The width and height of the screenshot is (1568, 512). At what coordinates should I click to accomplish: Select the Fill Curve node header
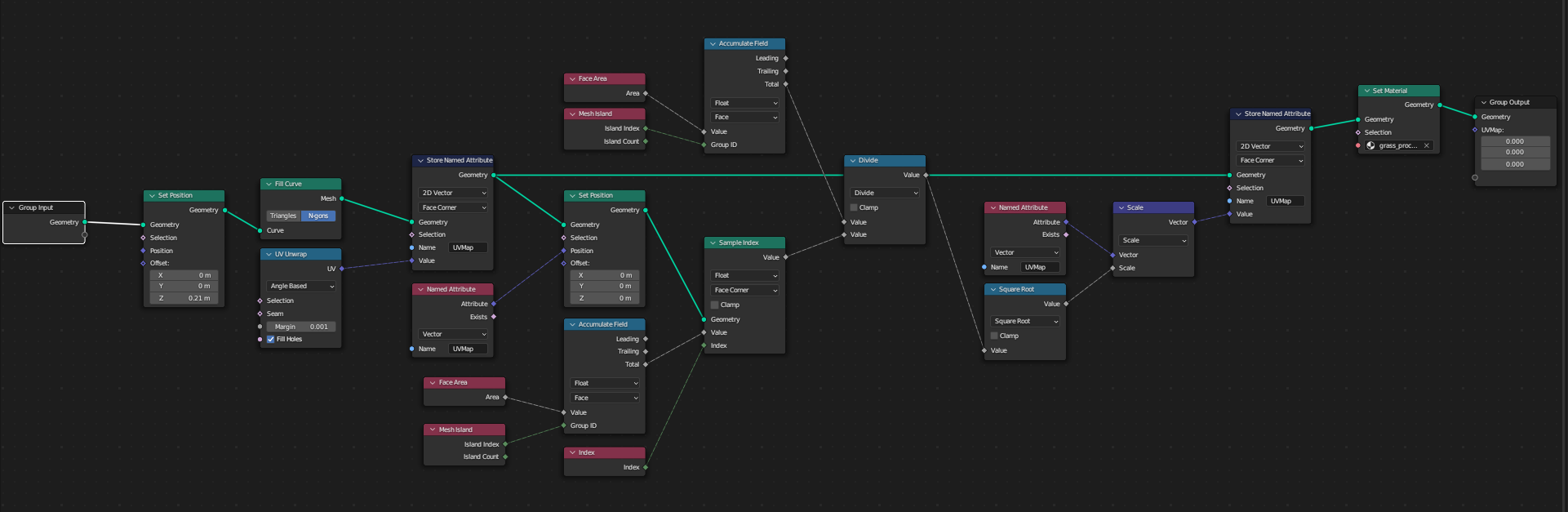(x=300, y=184)
